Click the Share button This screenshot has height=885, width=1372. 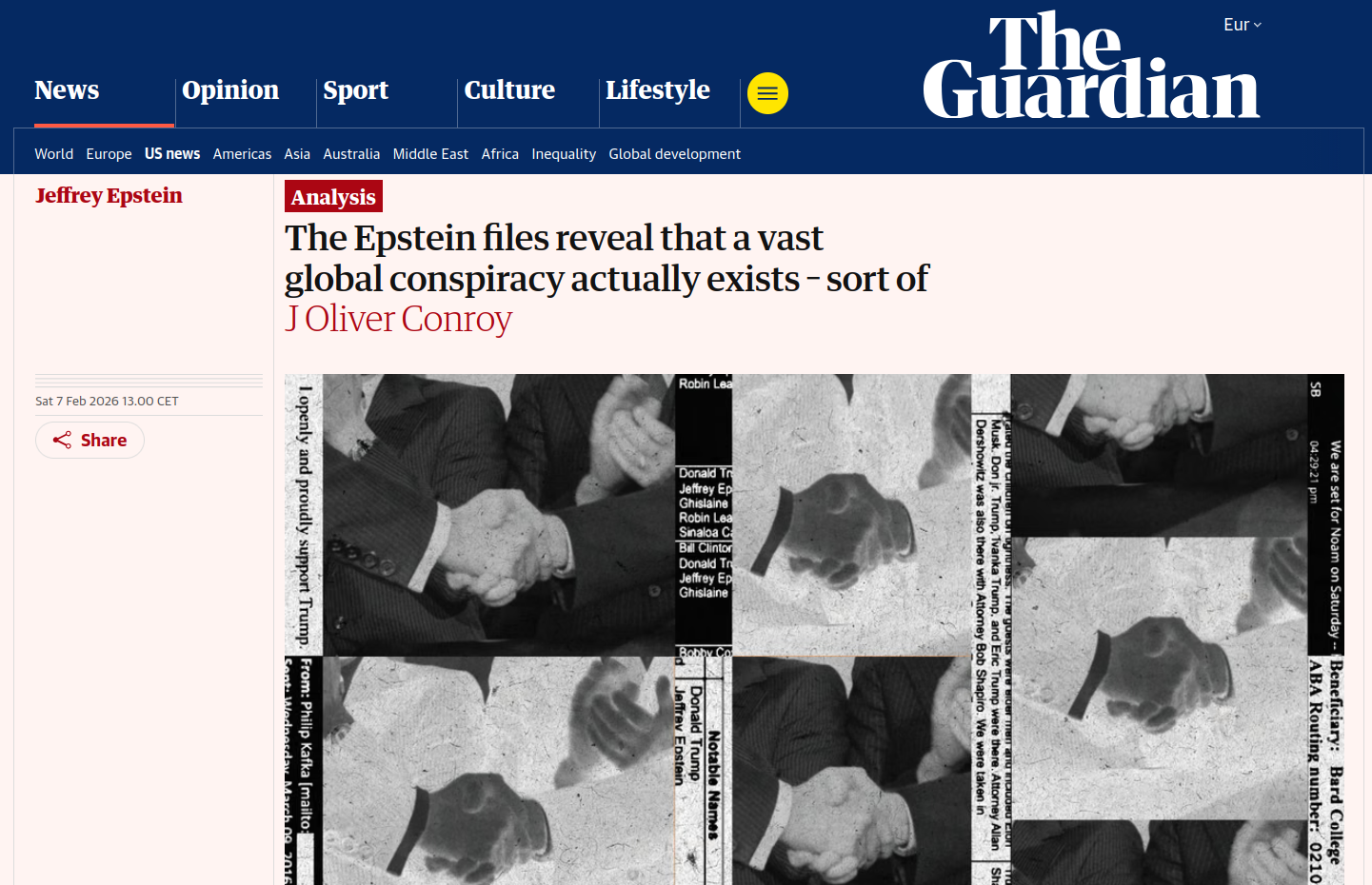coord(89,440)
